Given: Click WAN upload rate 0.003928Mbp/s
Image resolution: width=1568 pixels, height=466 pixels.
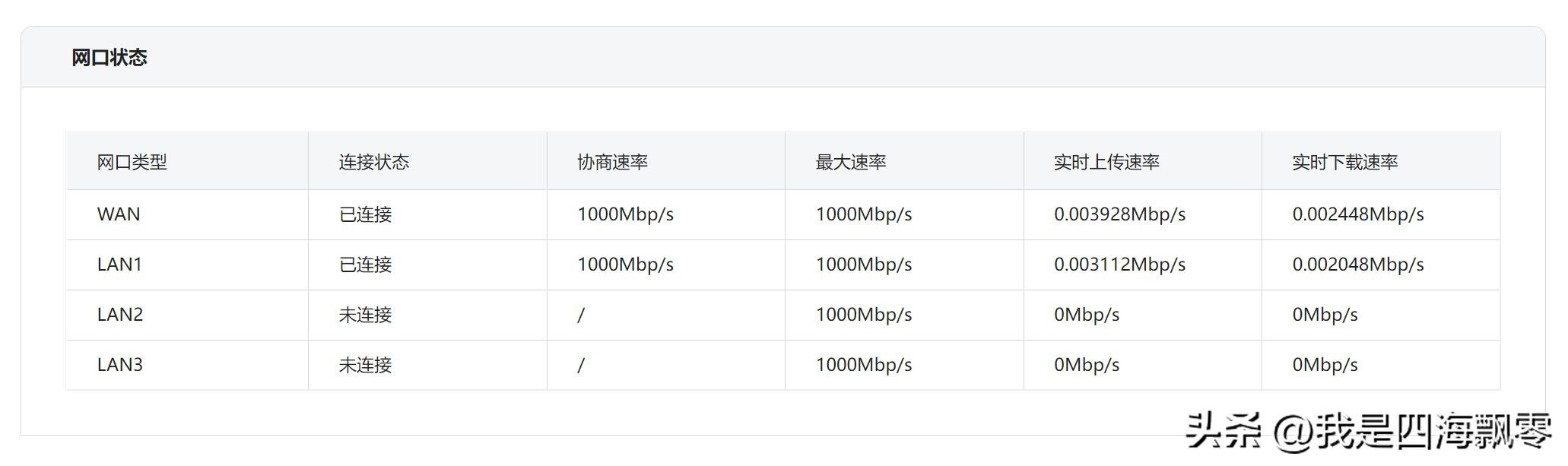Looking at the screenshot, I should (1119, 214).
